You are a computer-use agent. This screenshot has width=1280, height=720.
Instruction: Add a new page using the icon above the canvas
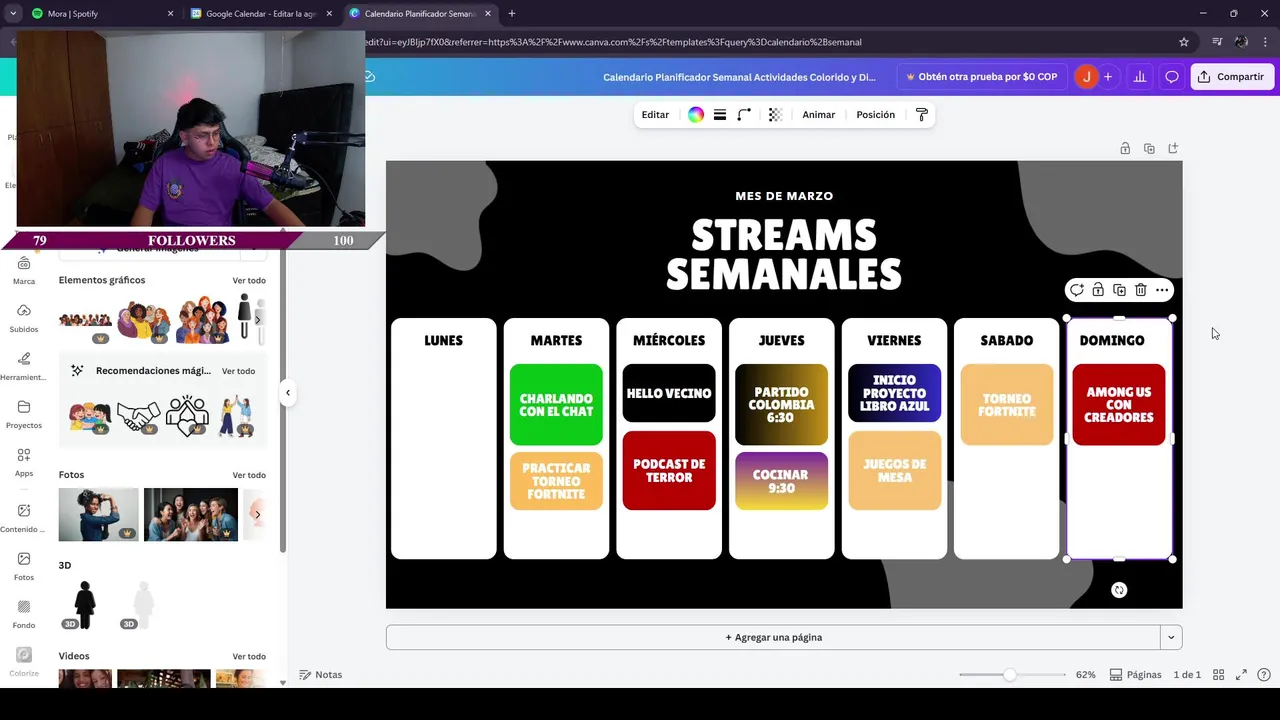pyautogui.click(x=1173, y=148)
